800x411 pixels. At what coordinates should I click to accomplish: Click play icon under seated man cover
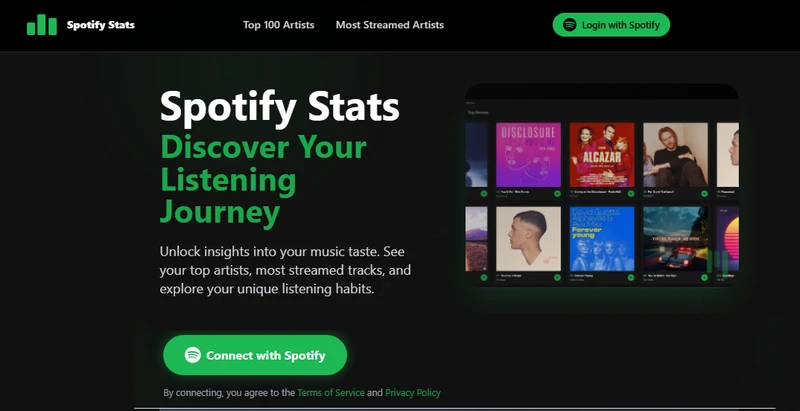click(704, 194)
